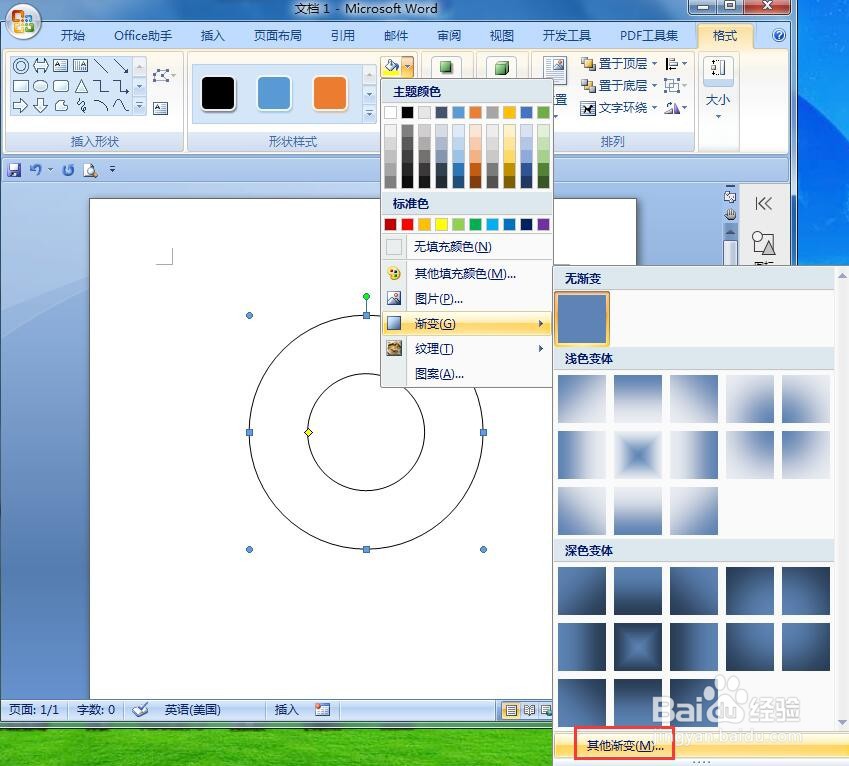Choose white in theme colors top row
This screenshot has height=766, width=849.
tap(390, 112)
